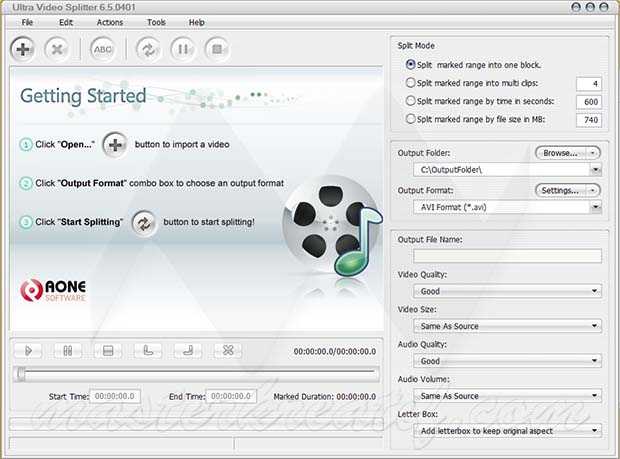620x459 pixels.
Task: Mark the end point of the range
Action: point(188,351)
